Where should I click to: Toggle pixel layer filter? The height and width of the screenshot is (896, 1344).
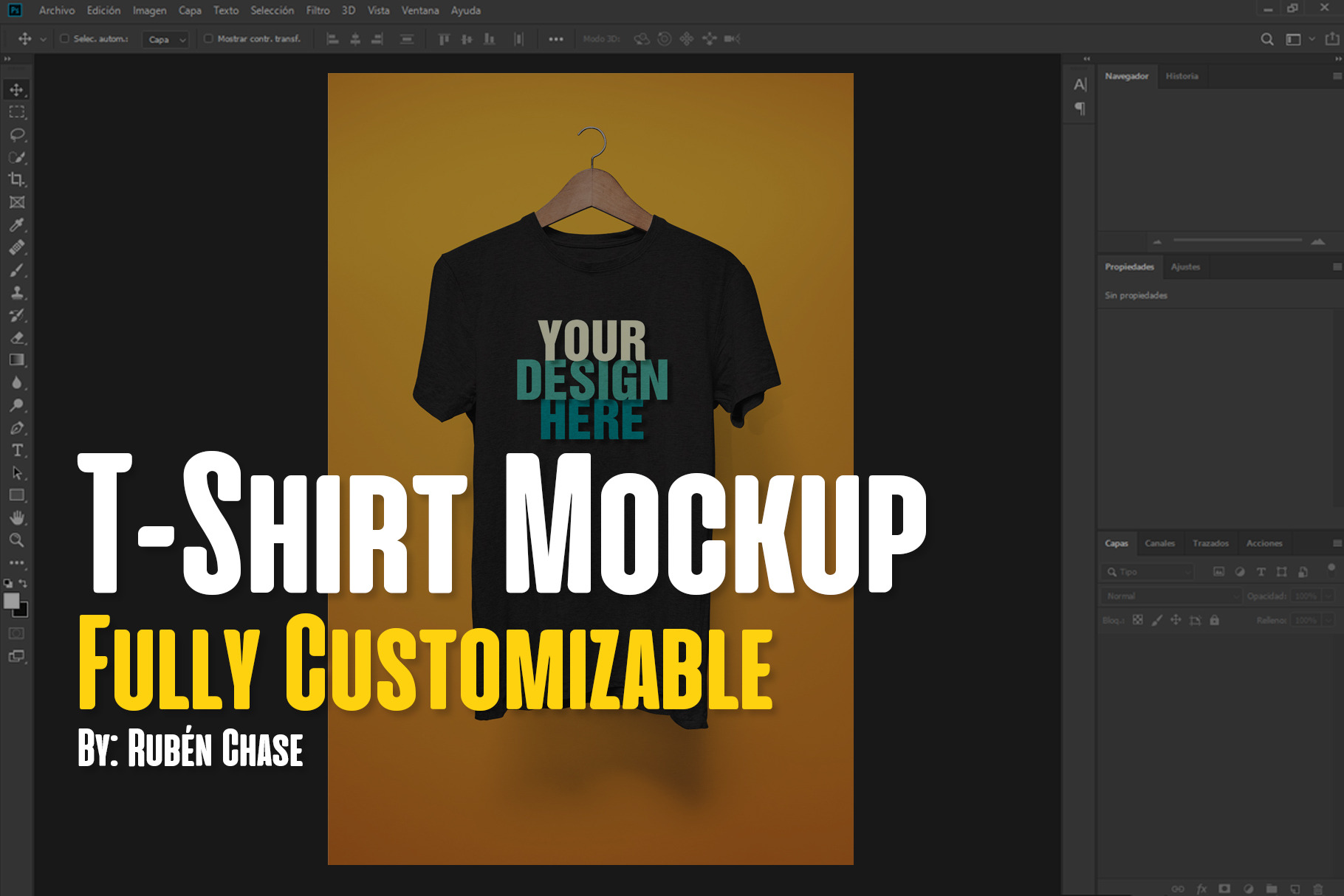tap(1219, 572)
